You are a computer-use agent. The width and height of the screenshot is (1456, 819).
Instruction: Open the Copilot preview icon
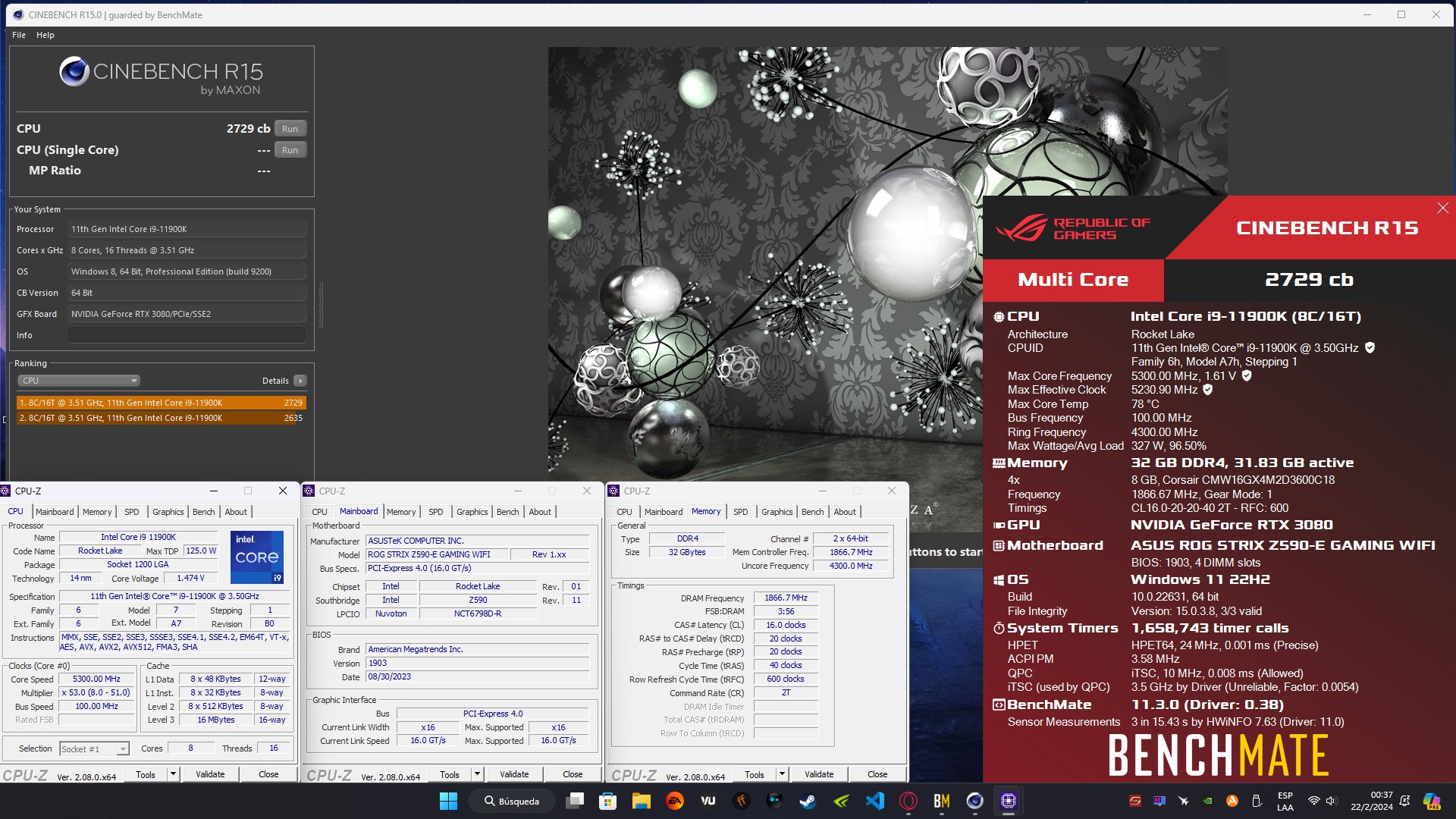tap(1431, 801)
